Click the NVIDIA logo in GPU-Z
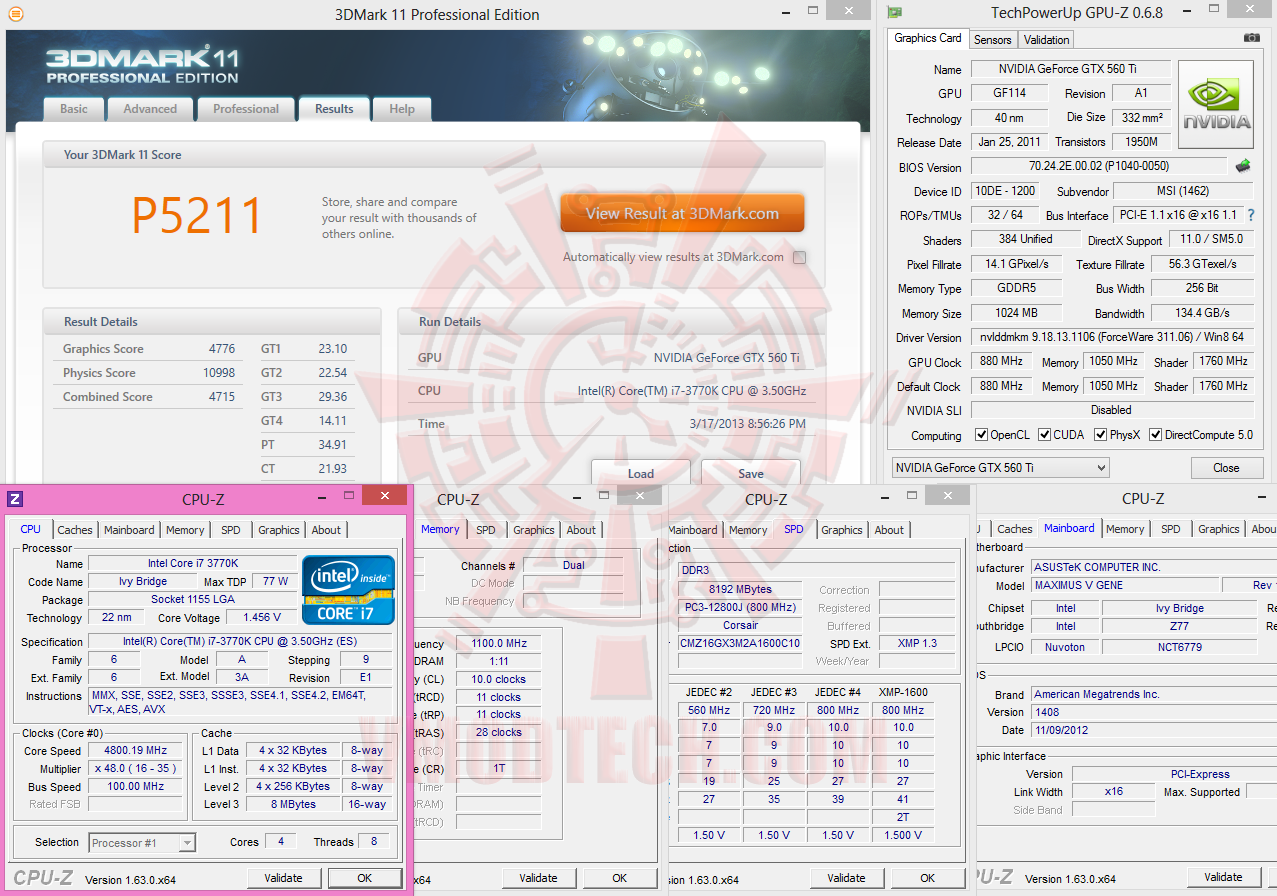Image resolution: width=1277 pixels, height=896 pixels. click(1216, 105)
